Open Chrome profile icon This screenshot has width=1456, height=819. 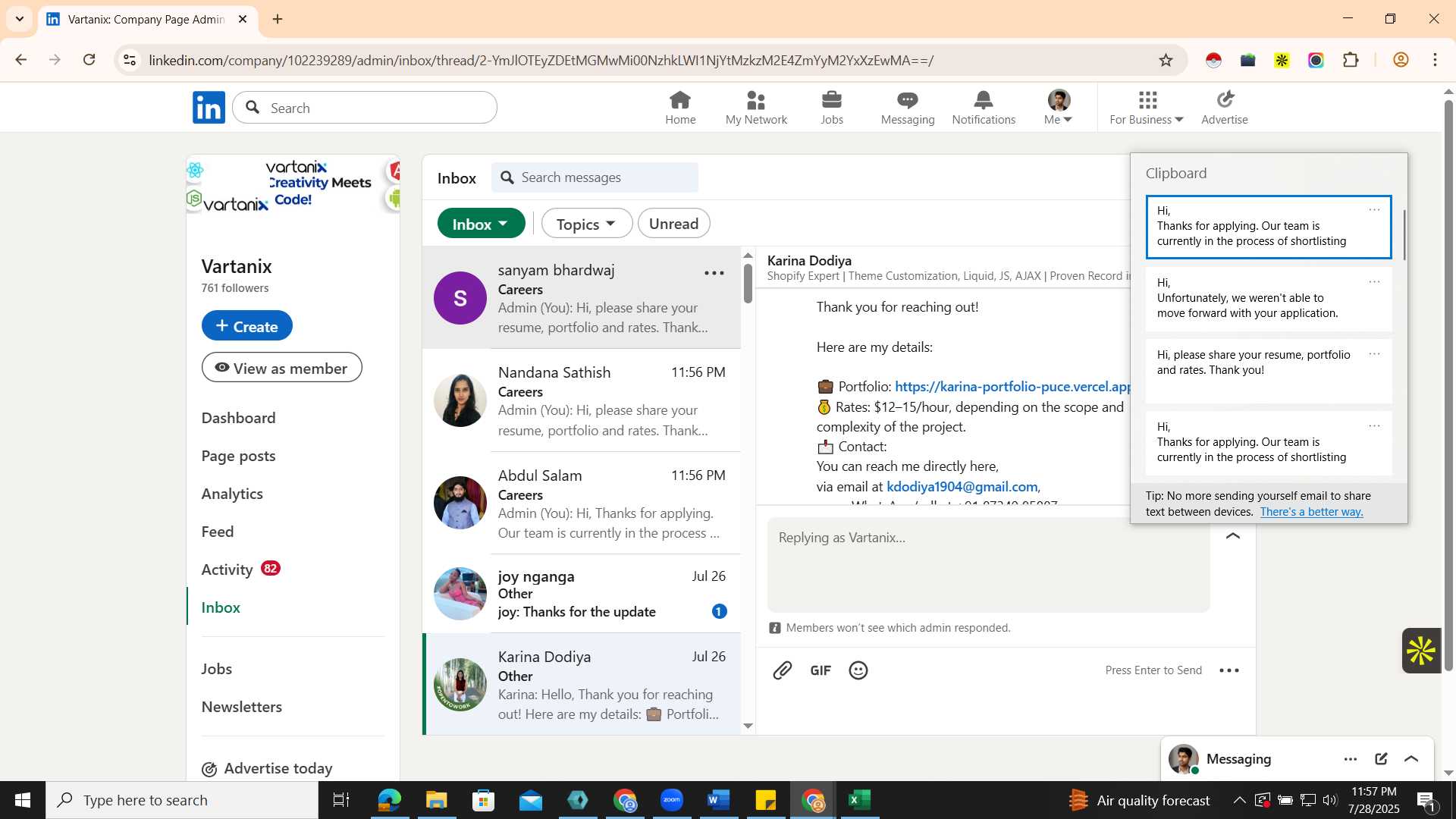[x=1401, y=60]
